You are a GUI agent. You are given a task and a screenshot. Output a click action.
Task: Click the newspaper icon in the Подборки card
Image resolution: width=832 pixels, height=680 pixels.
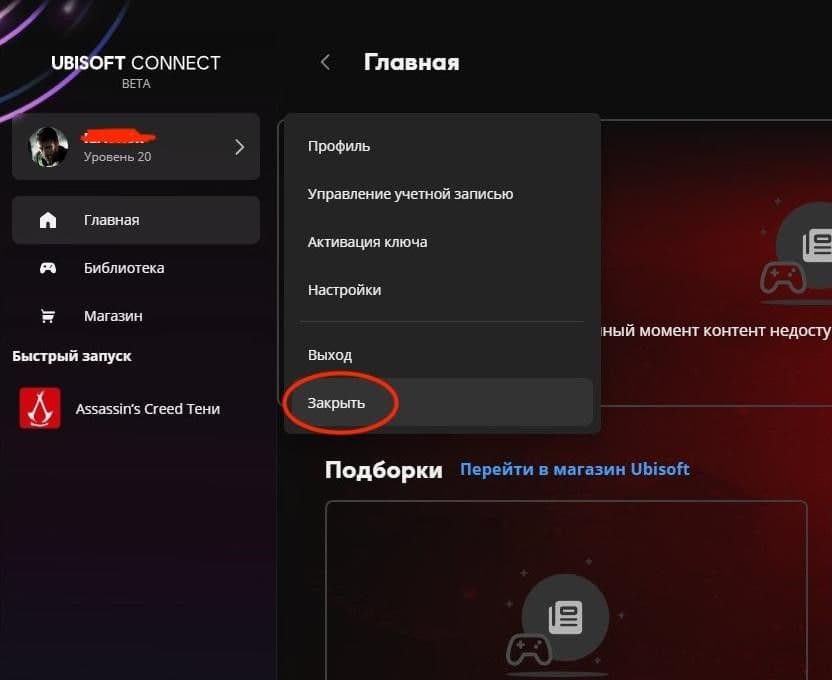coord(566,617)
